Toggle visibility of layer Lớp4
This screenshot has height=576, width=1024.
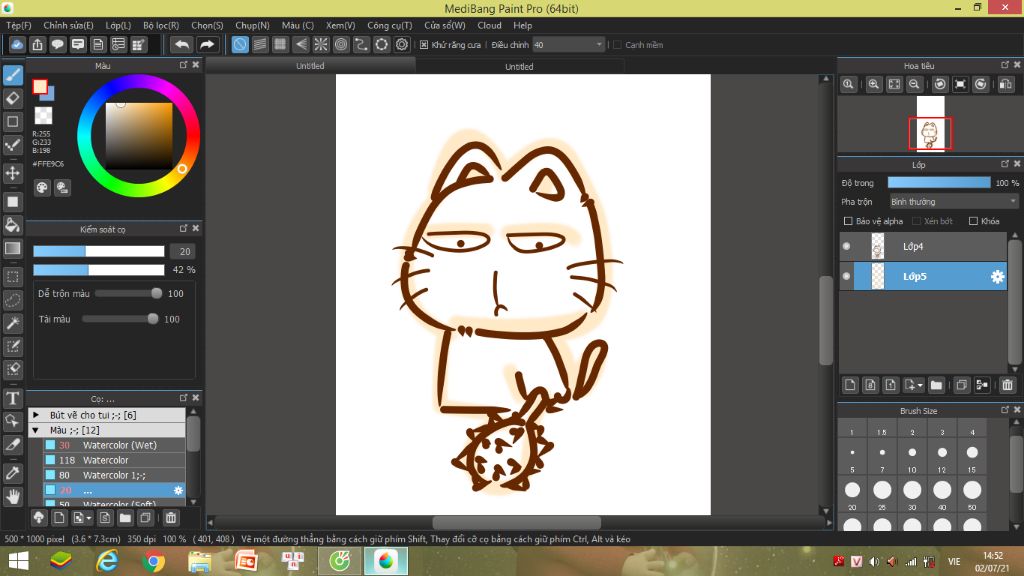[x=846, y=246]
